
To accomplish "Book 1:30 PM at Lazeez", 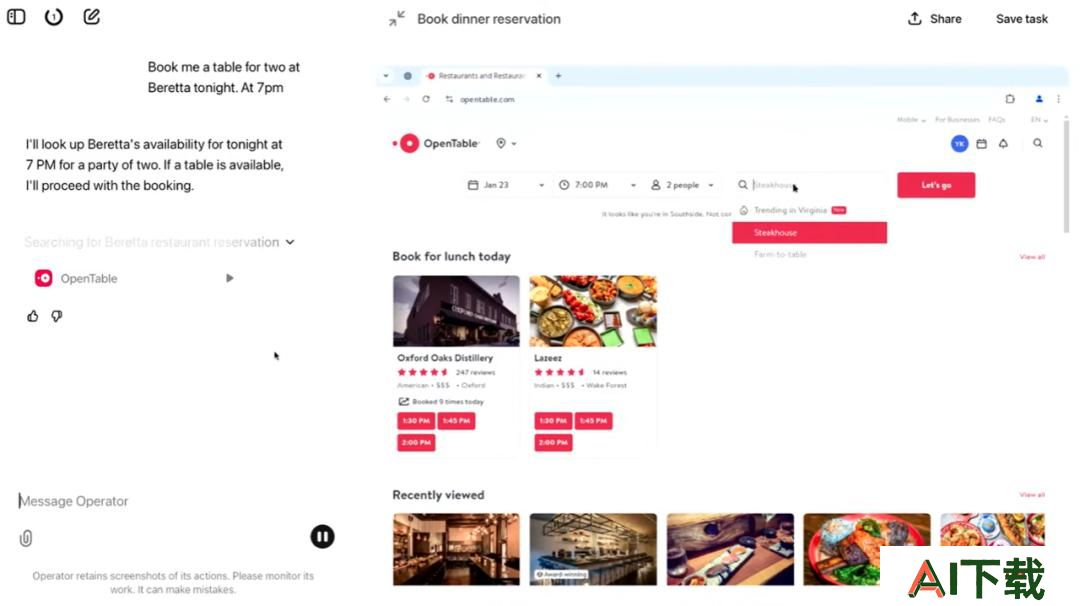I will pos(553,421).
